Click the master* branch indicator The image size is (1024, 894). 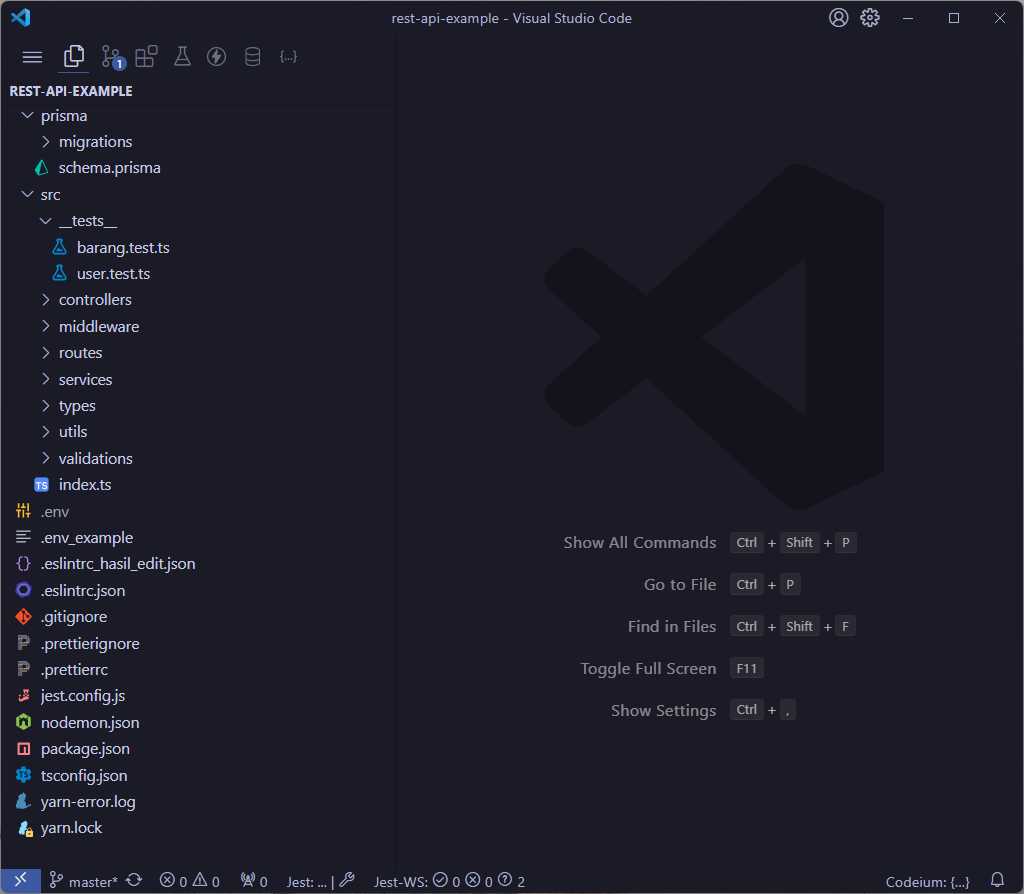84,882
